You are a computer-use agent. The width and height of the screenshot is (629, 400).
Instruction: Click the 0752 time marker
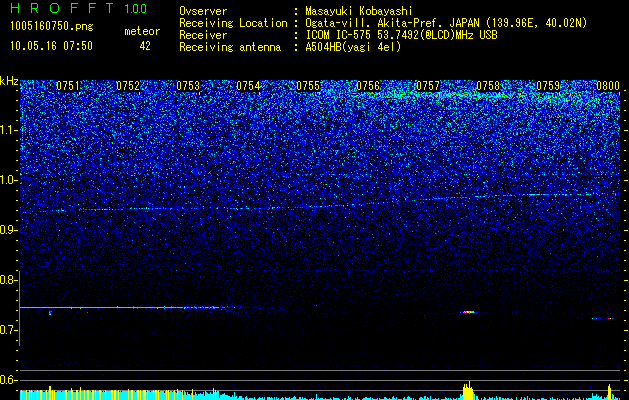(x=128, y=86)
